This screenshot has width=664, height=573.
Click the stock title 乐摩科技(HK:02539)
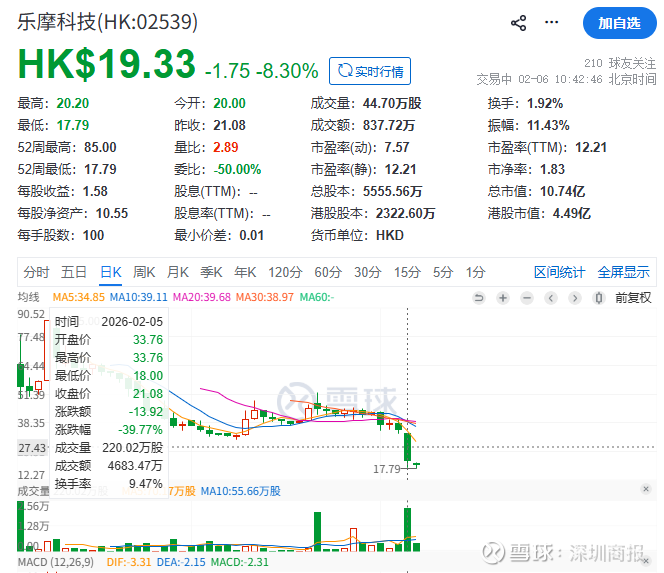click(108, 22)
